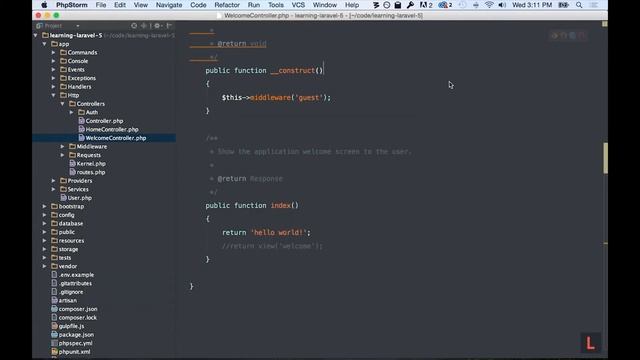Viewport: 640px width, 360px height.
Task: Click the code inspection indicator at editor top-right
Action: [x=604, y=24]
